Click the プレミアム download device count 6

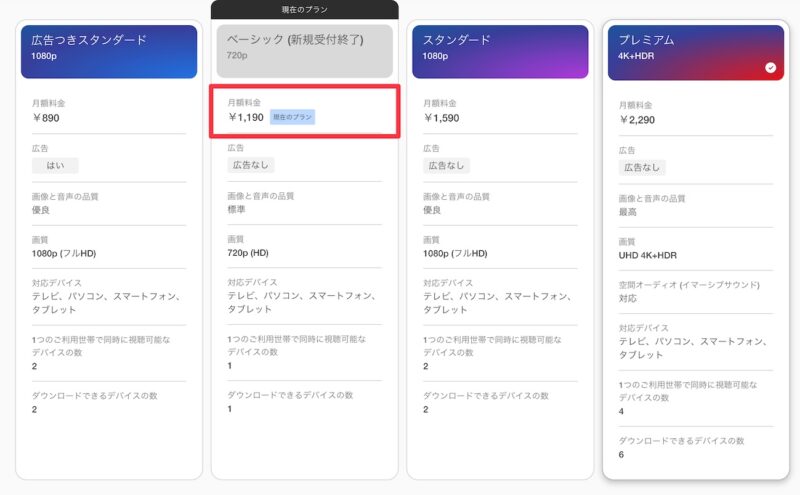pos(622,455)
